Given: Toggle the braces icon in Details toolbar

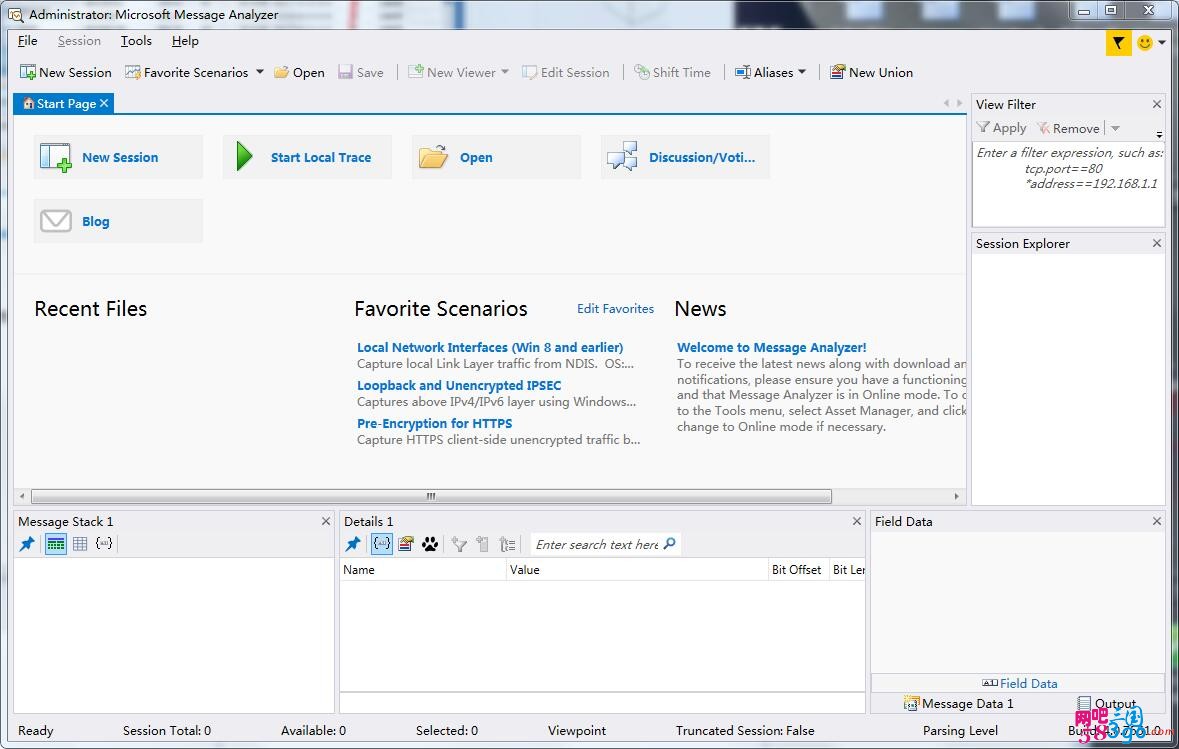Looking at the screenshot, I should [382, 544].
